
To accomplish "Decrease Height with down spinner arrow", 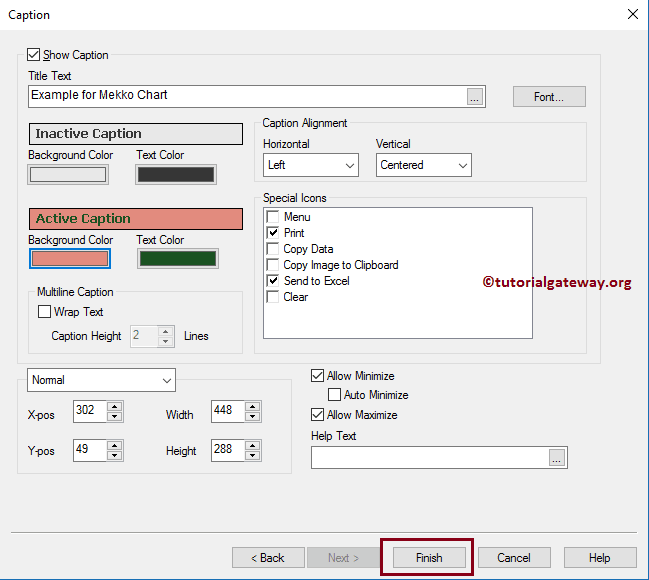I will tap(252, 456).
